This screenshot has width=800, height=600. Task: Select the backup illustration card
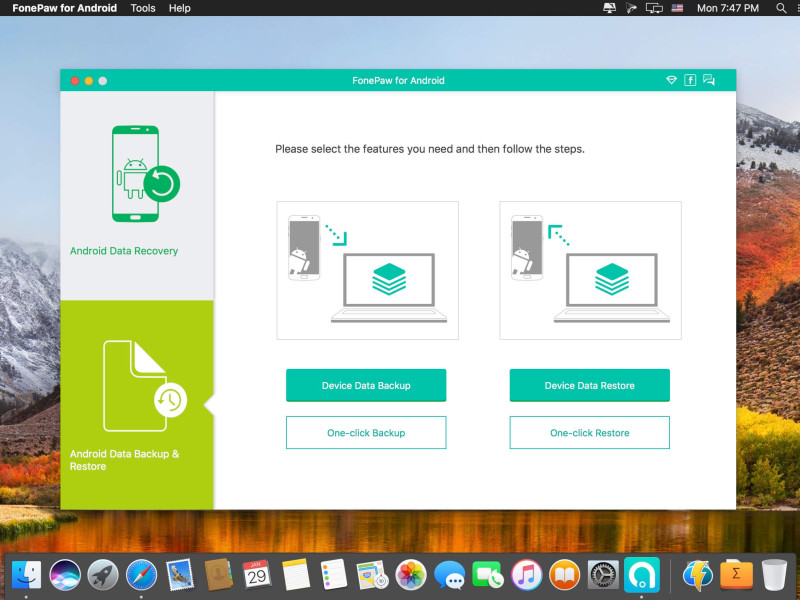[x=367, y=270]
